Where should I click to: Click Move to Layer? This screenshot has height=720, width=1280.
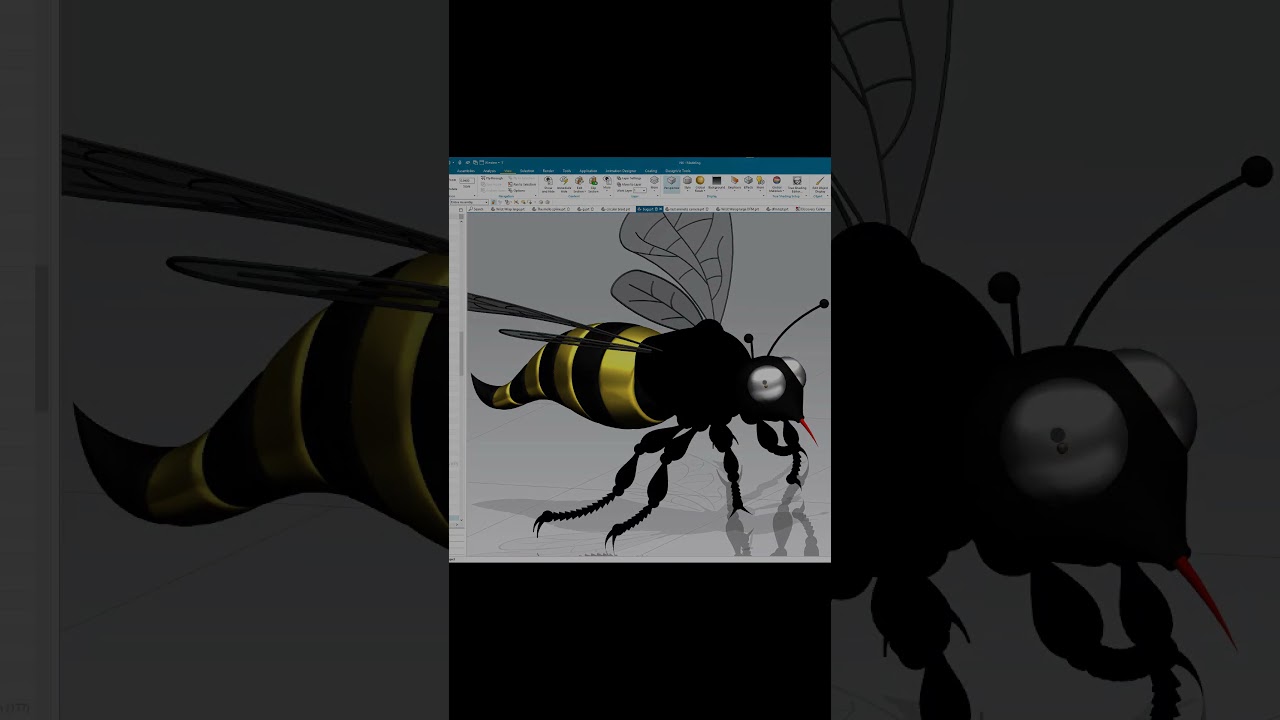[x=630, y=184]
